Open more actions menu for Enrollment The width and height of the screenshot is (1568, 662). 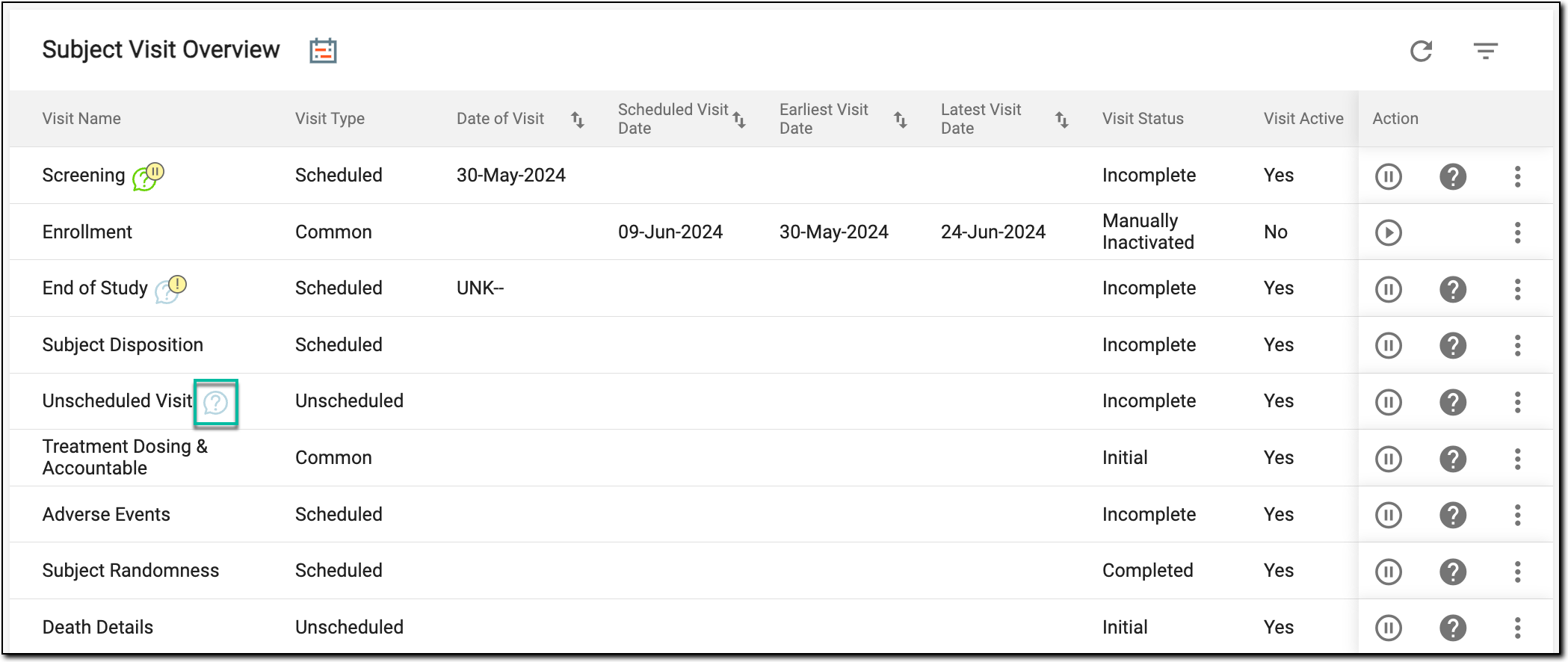1517,232
